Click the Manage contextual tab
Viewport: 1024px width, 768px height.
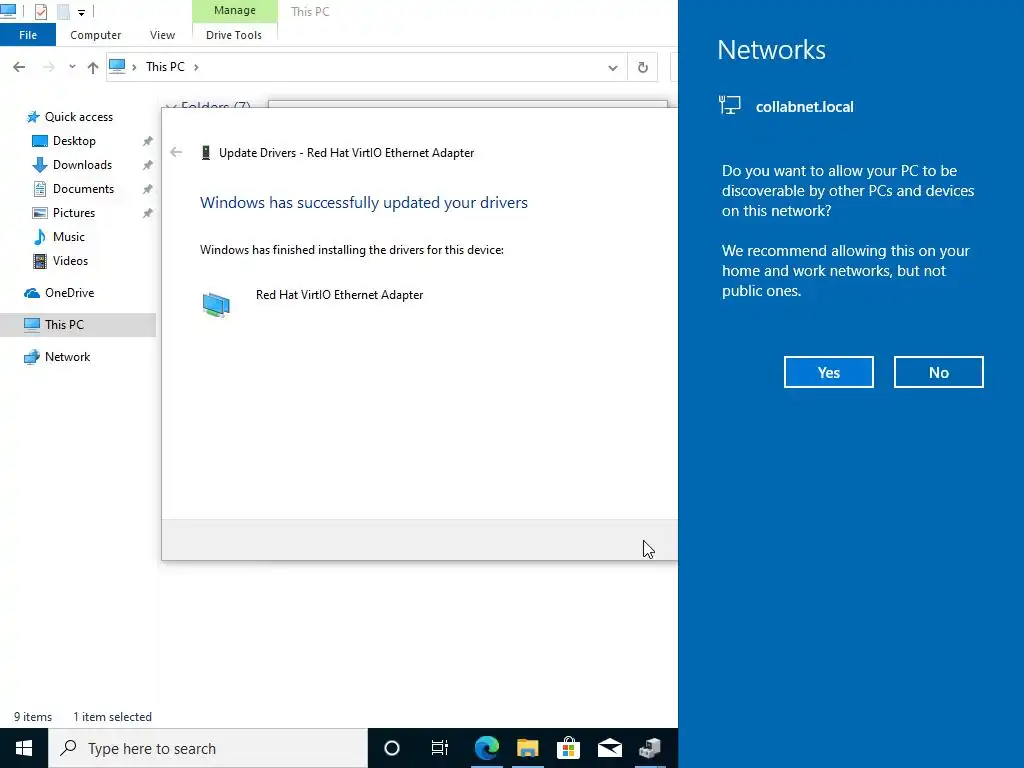tap(234, 10)
